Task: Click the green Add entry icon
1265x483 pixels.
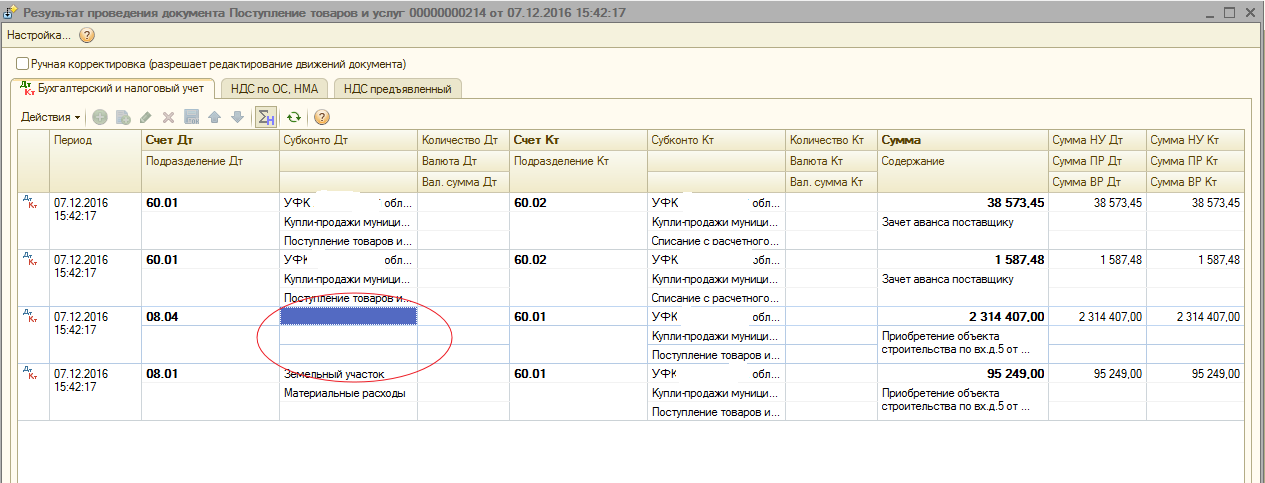Action: 101,117
